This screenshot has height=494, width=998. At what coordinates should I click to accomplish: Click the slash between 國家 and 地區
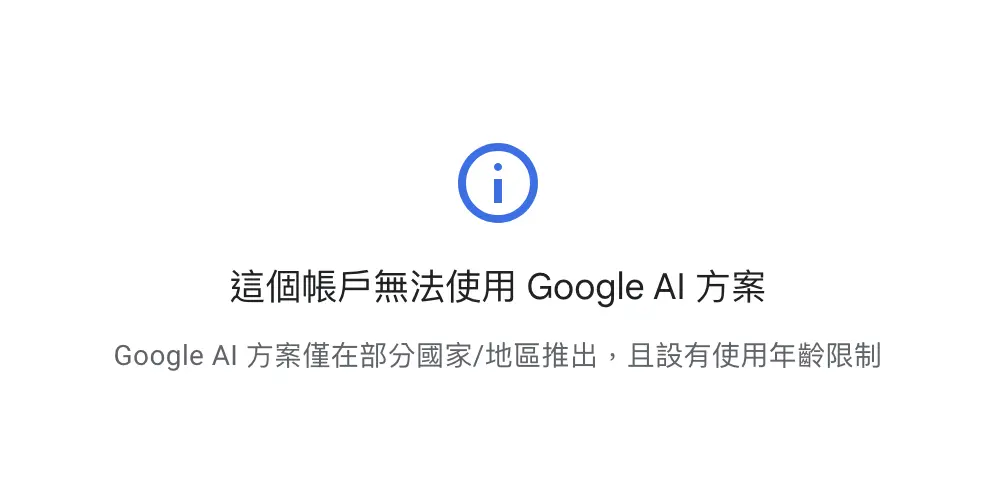coord(477,356)
